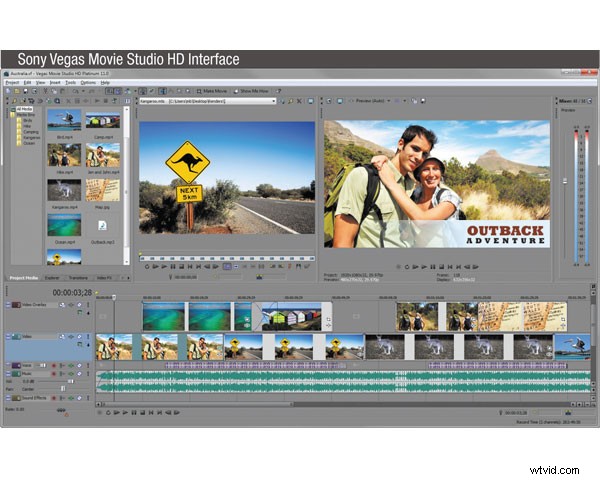
Task: Open Track Motion on Video track
Action: [x=62, y=336]
